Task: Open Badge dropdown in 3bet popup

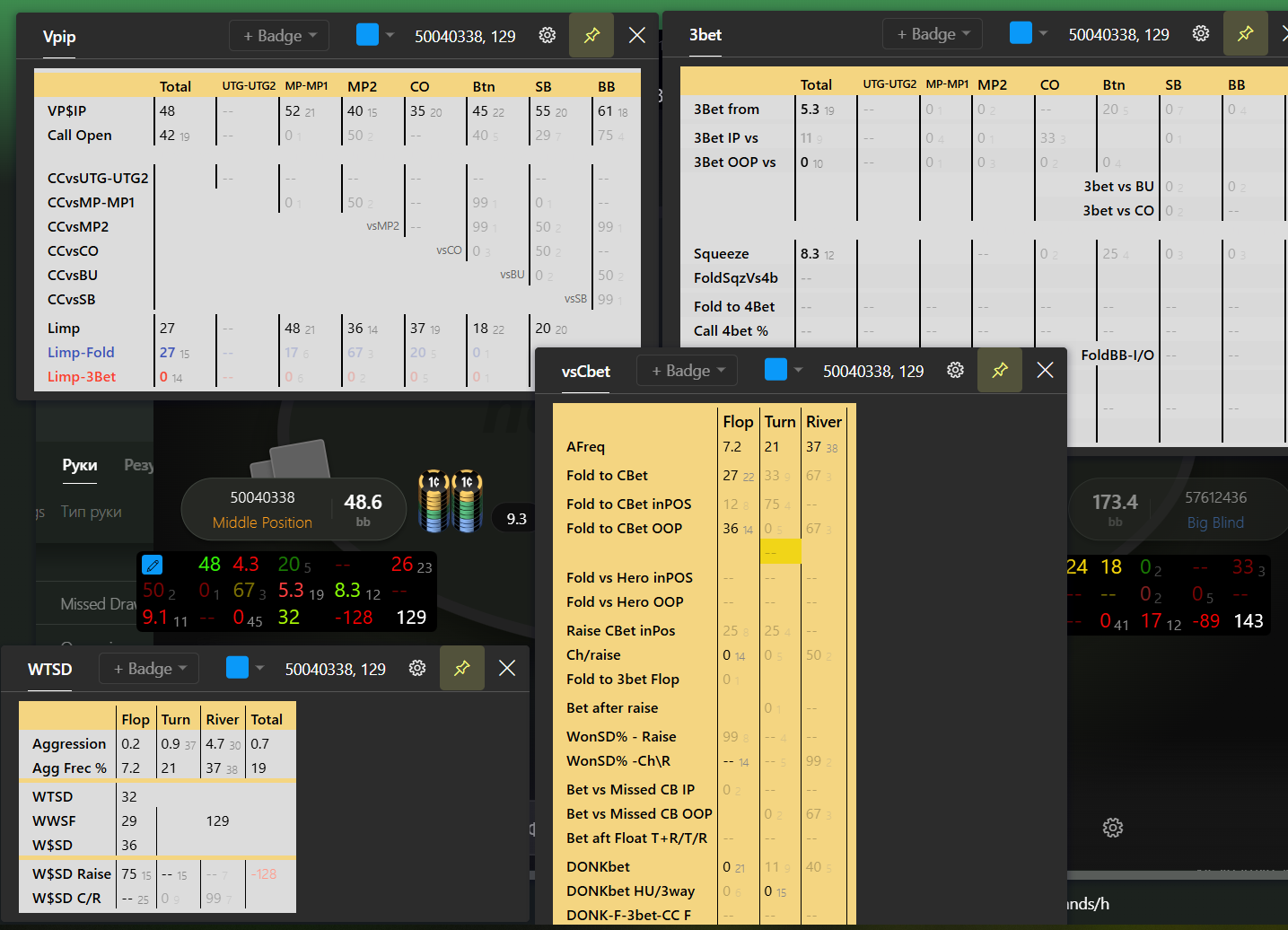Action: click(x=933, y=33)
